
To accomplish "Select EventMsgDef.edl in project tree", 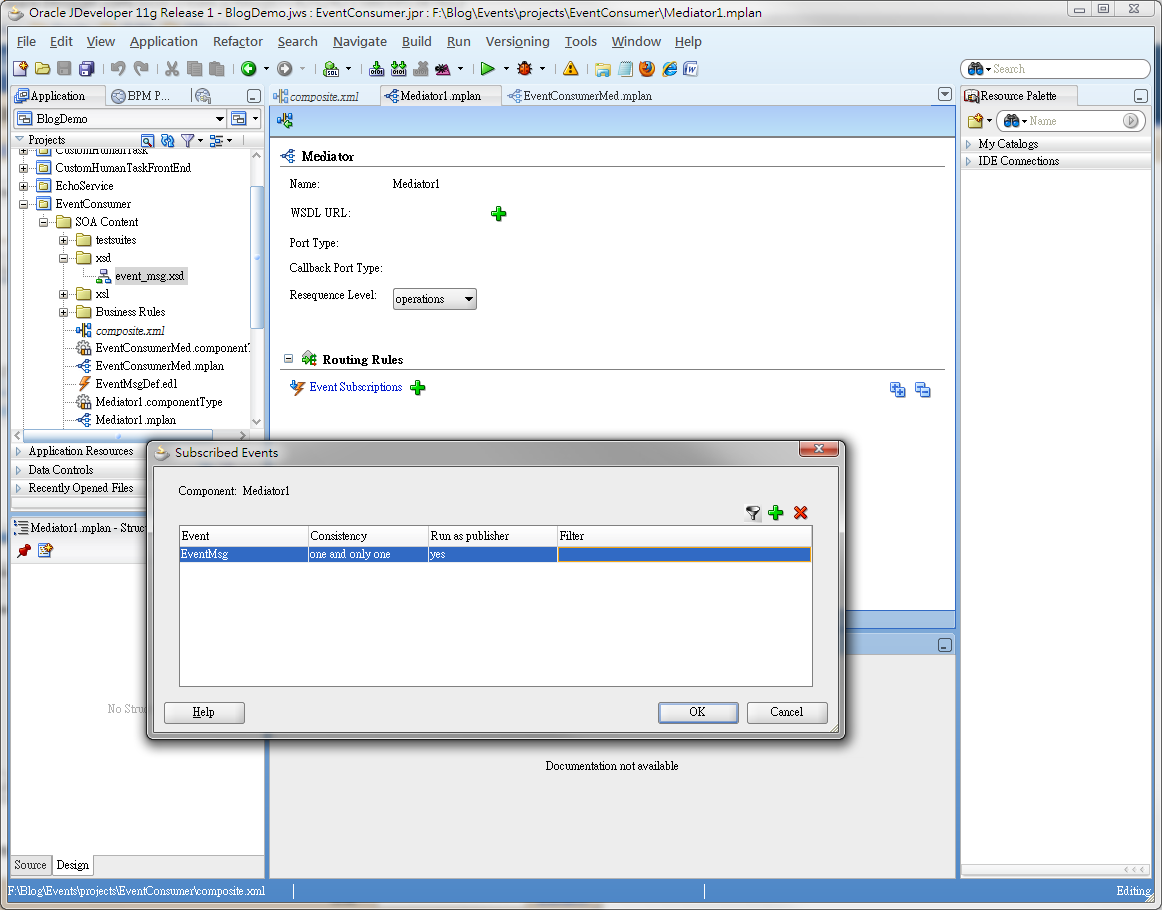I will click(136, 384).
